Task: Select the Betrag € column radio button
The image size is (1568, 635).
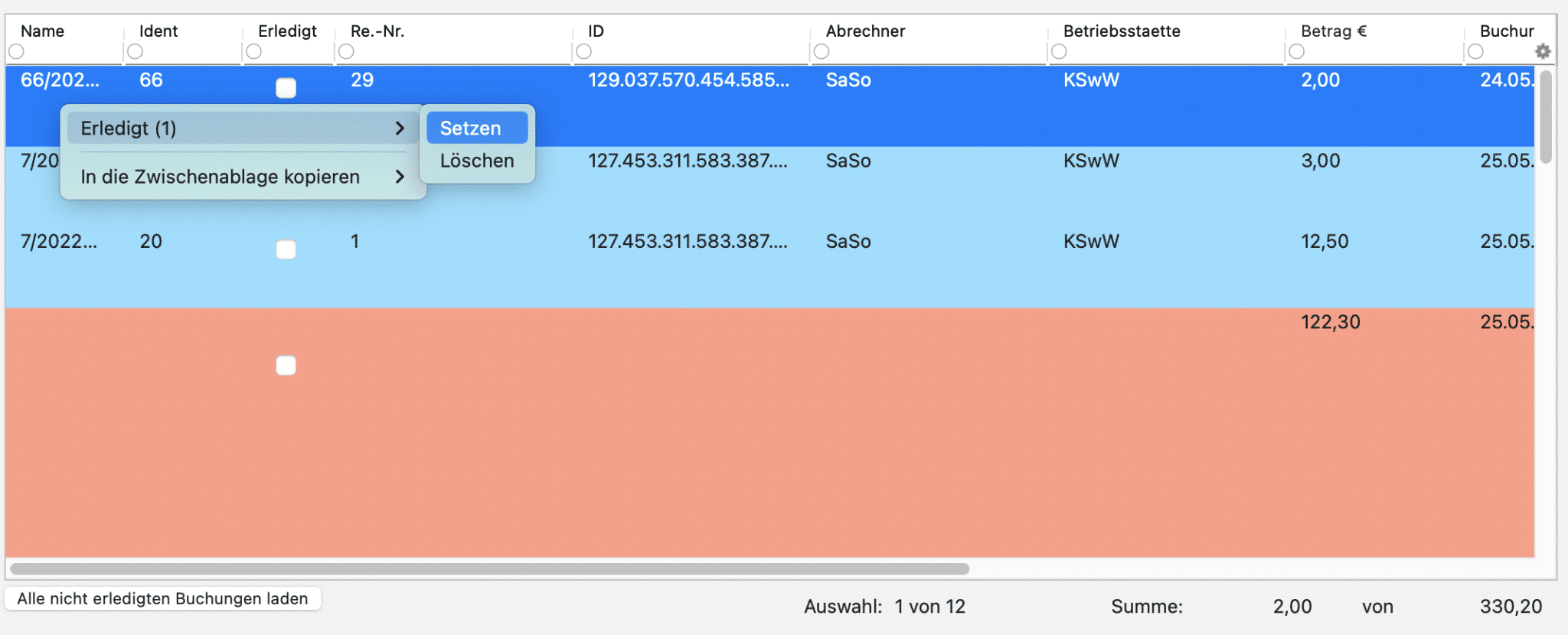Action: click(x=1296, y=51)
